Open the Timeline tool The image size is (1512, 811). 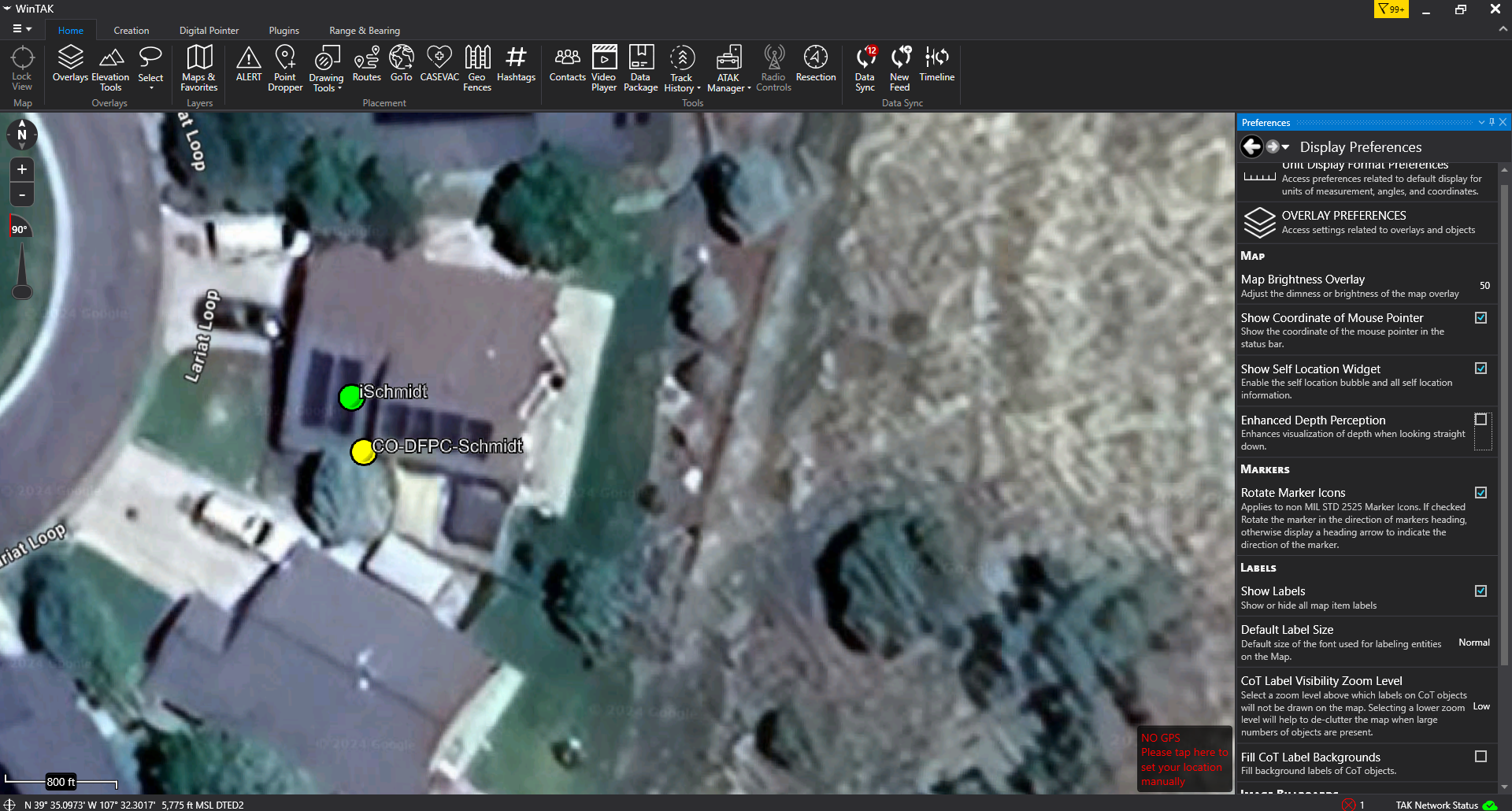point(936,64)
